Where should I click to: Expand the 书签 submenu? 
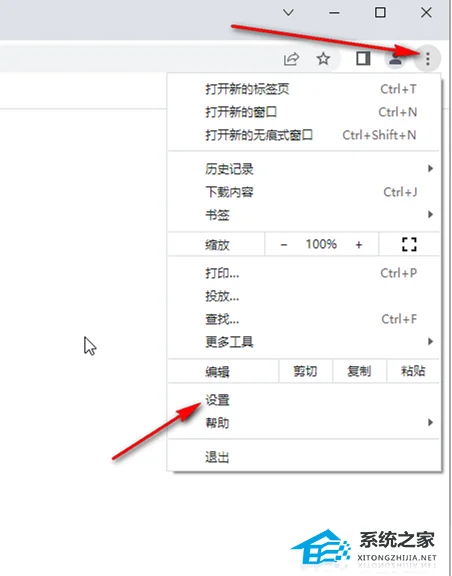point(304,215)
